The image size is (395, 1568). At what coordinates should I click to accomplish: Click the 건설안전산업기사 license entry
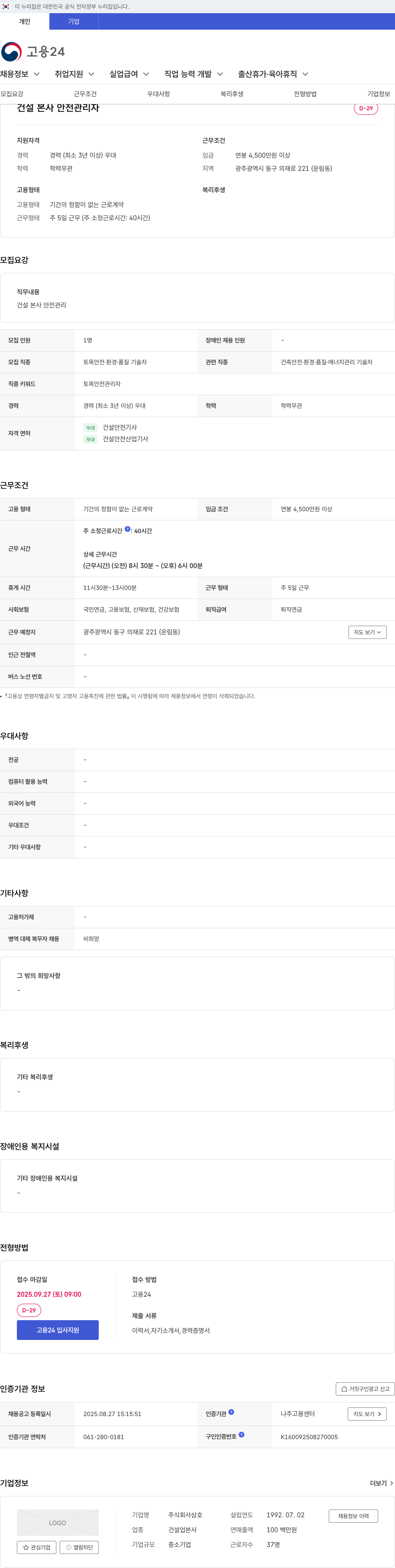[125, 439]
